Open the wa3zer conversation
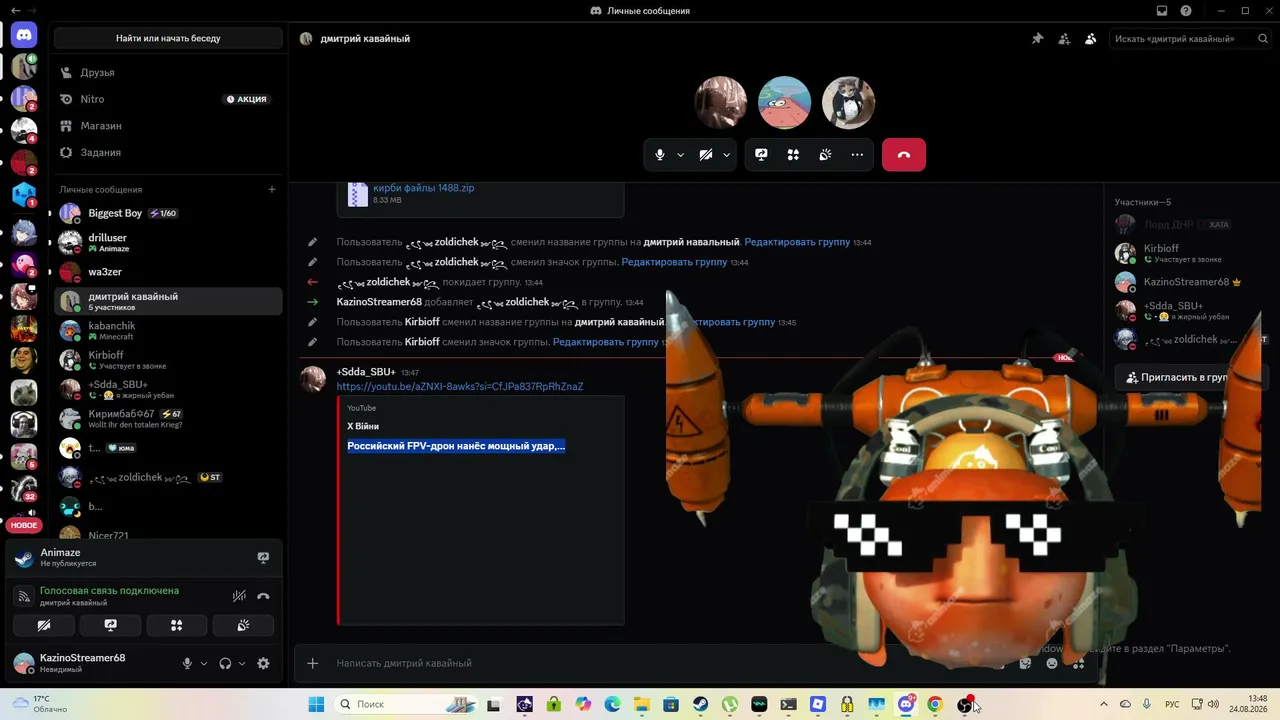The image size is (1280, 720). 168,272
